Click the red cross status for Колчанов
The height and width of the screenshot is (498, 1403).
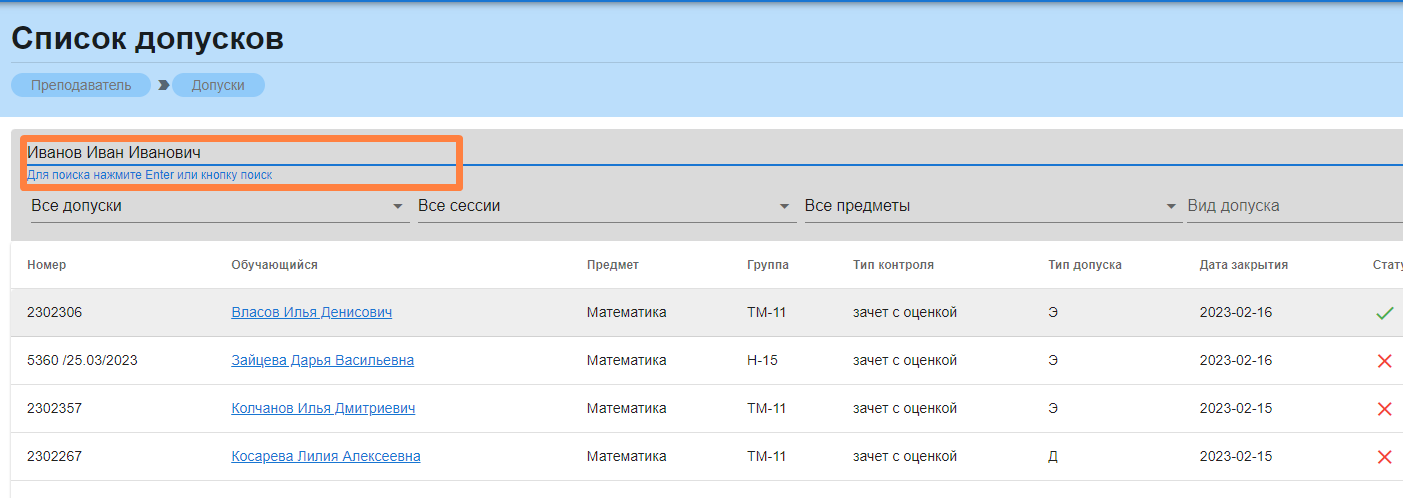pyautogui.click(x=1384, y=409)
